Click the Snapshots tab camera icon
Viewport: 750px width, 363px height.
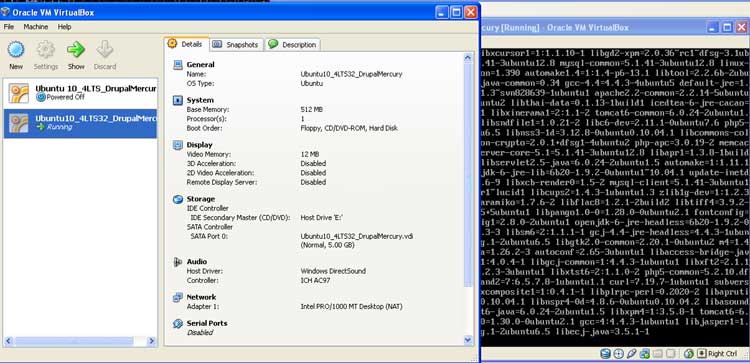pyautogui.click(x=217, y=44)
